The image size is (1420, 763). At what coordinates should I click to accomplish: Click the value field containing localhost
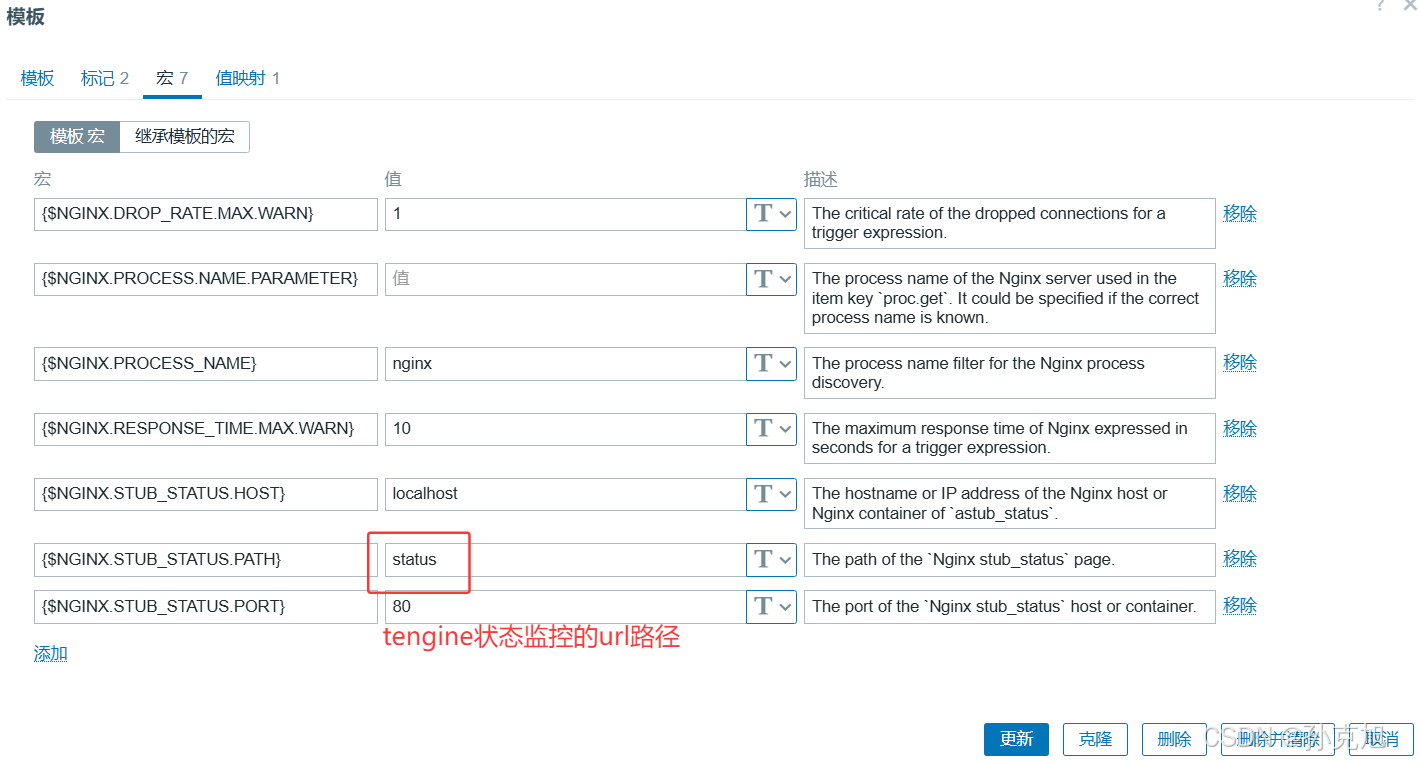tap(565, 493)
